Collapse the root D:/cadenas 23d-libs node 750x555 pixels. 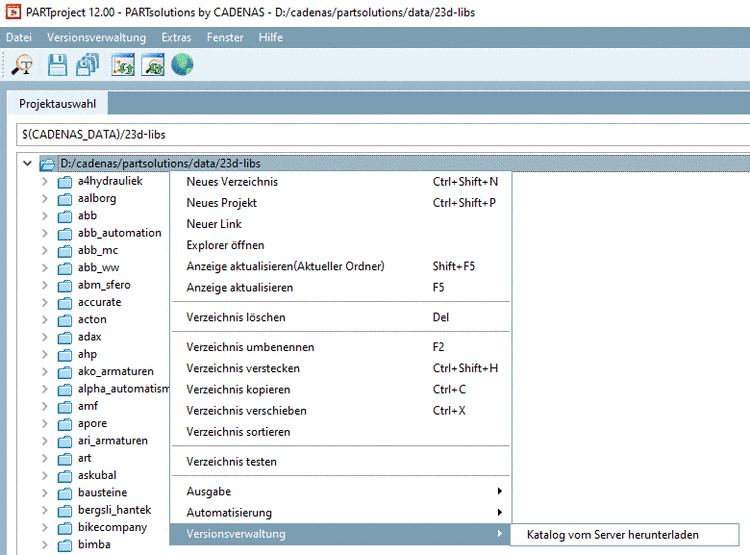pos(27,164)
